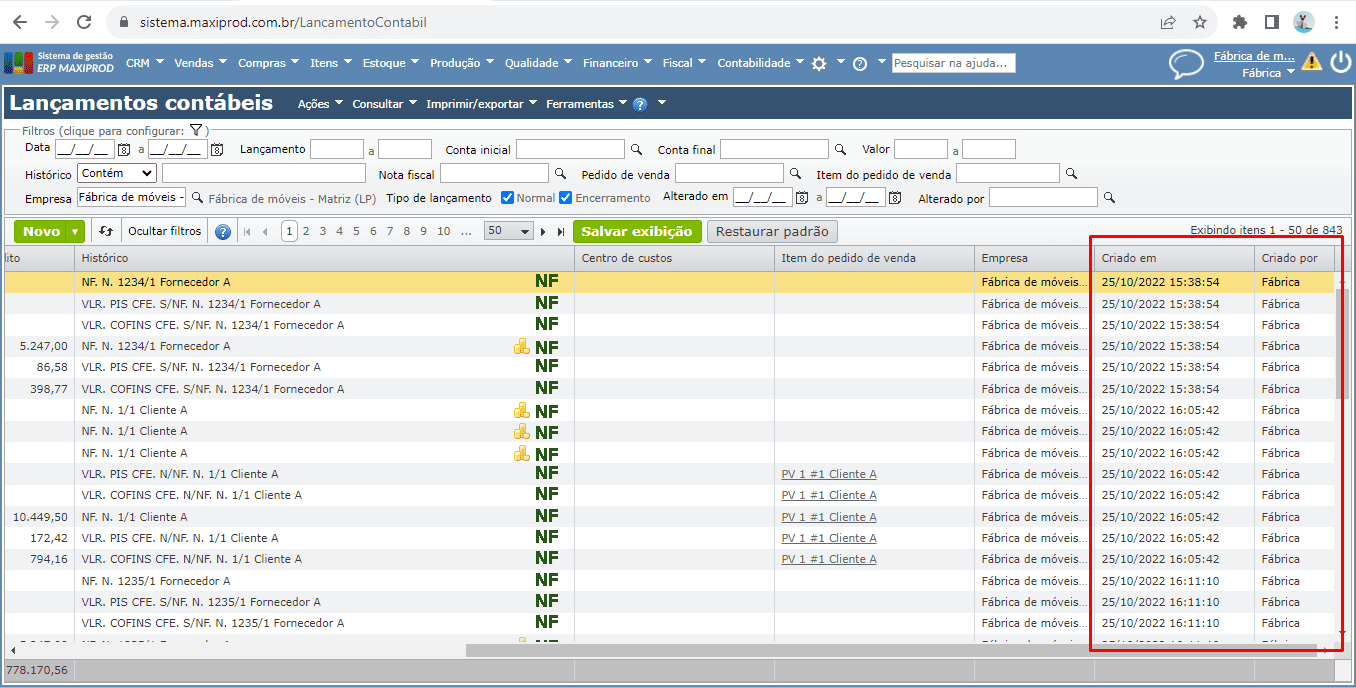Open the browser extensions puzzle icon
This screenshot has height=688, width=1356.
click(x=1241, y=22)
